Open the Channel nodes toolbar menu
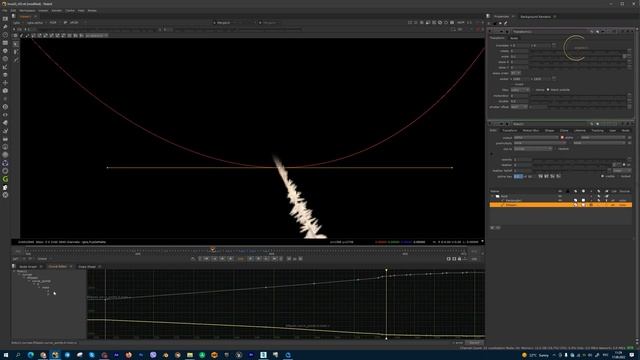The height and width of the screenshot is (360, 640). point(5,43)
